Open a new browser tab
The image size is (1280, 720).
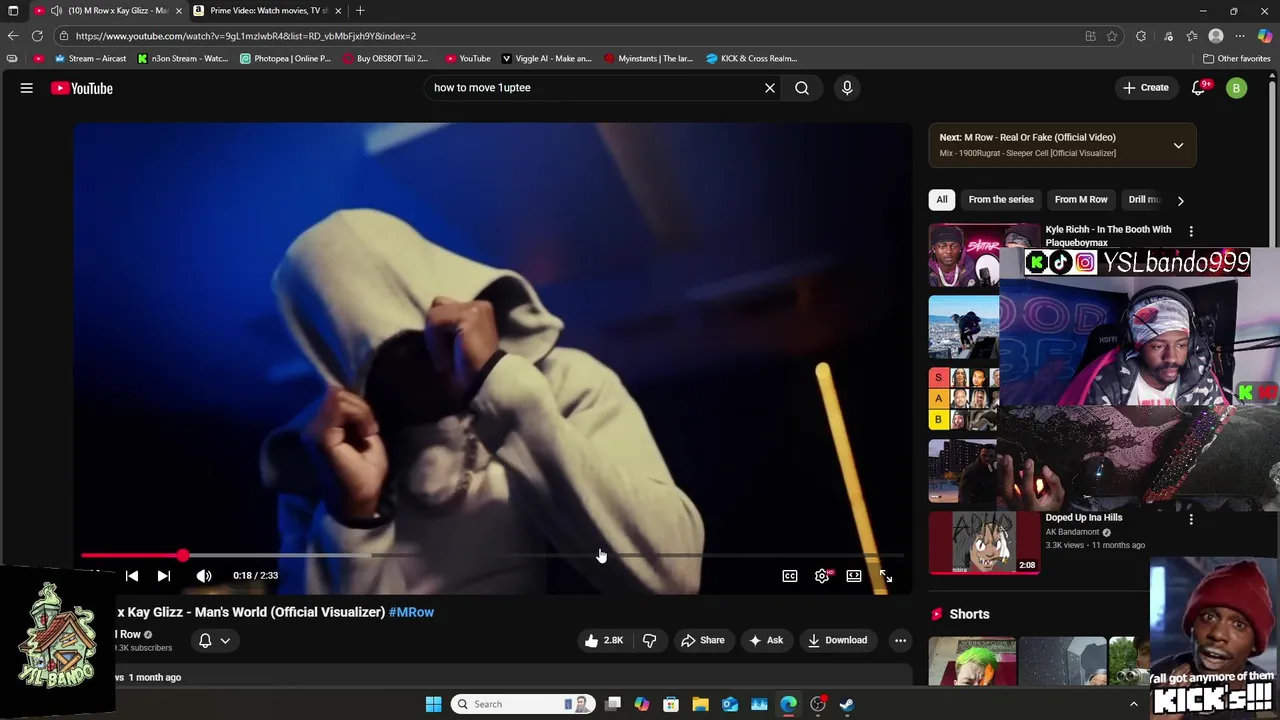360,11
